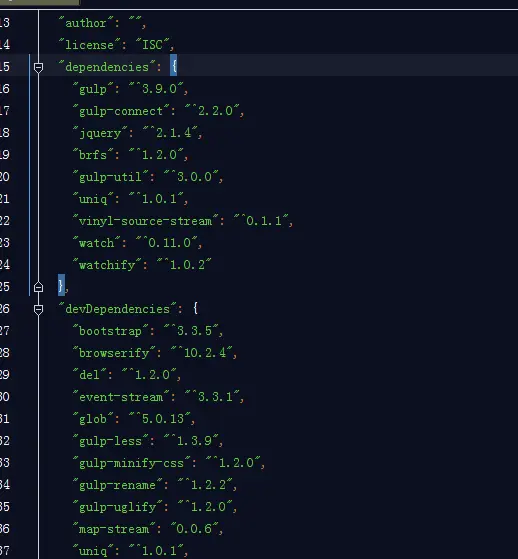
Task: Place cursor on the "author" key
Action: tap(86, 23)
